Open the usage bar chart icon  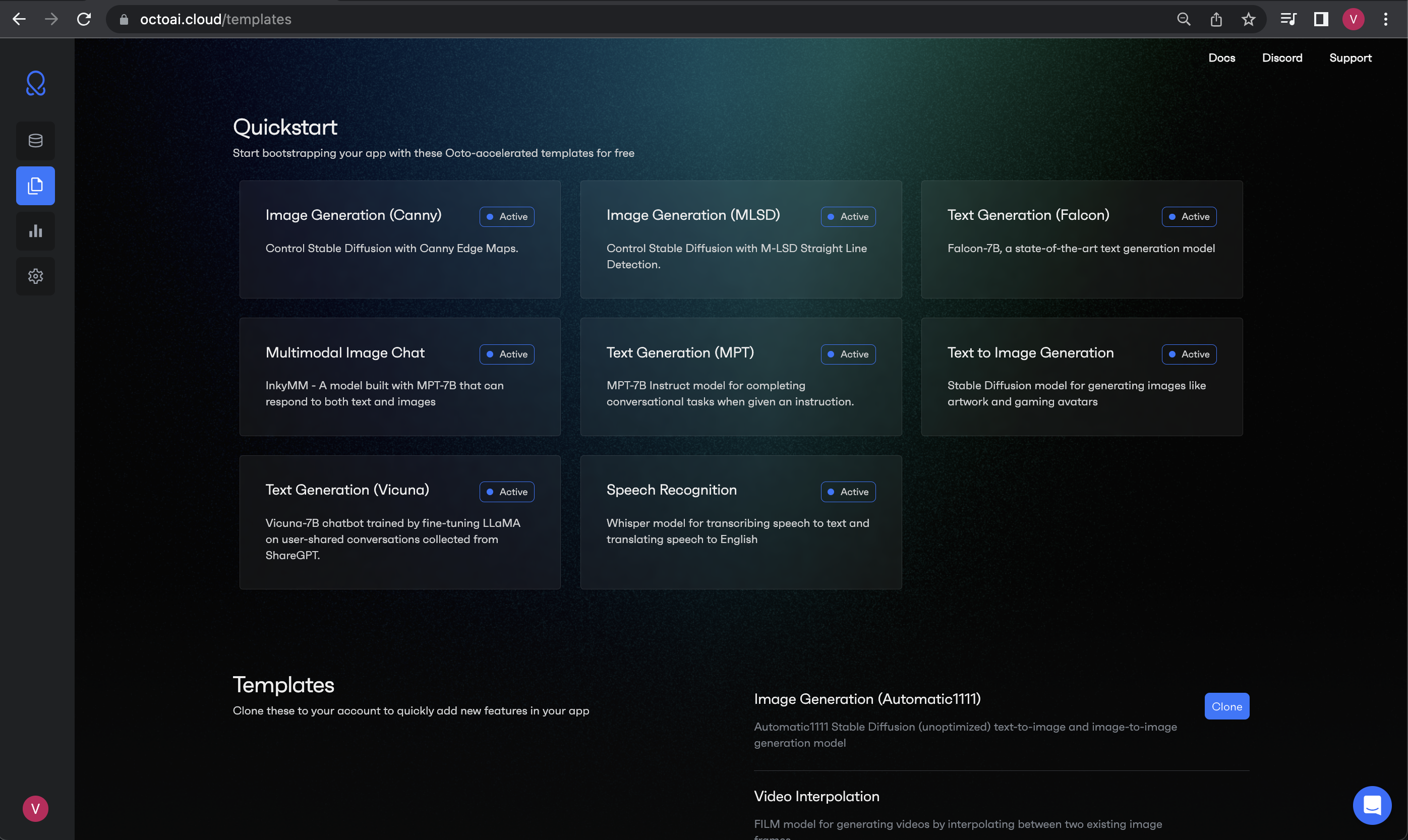tap(36, 231)
